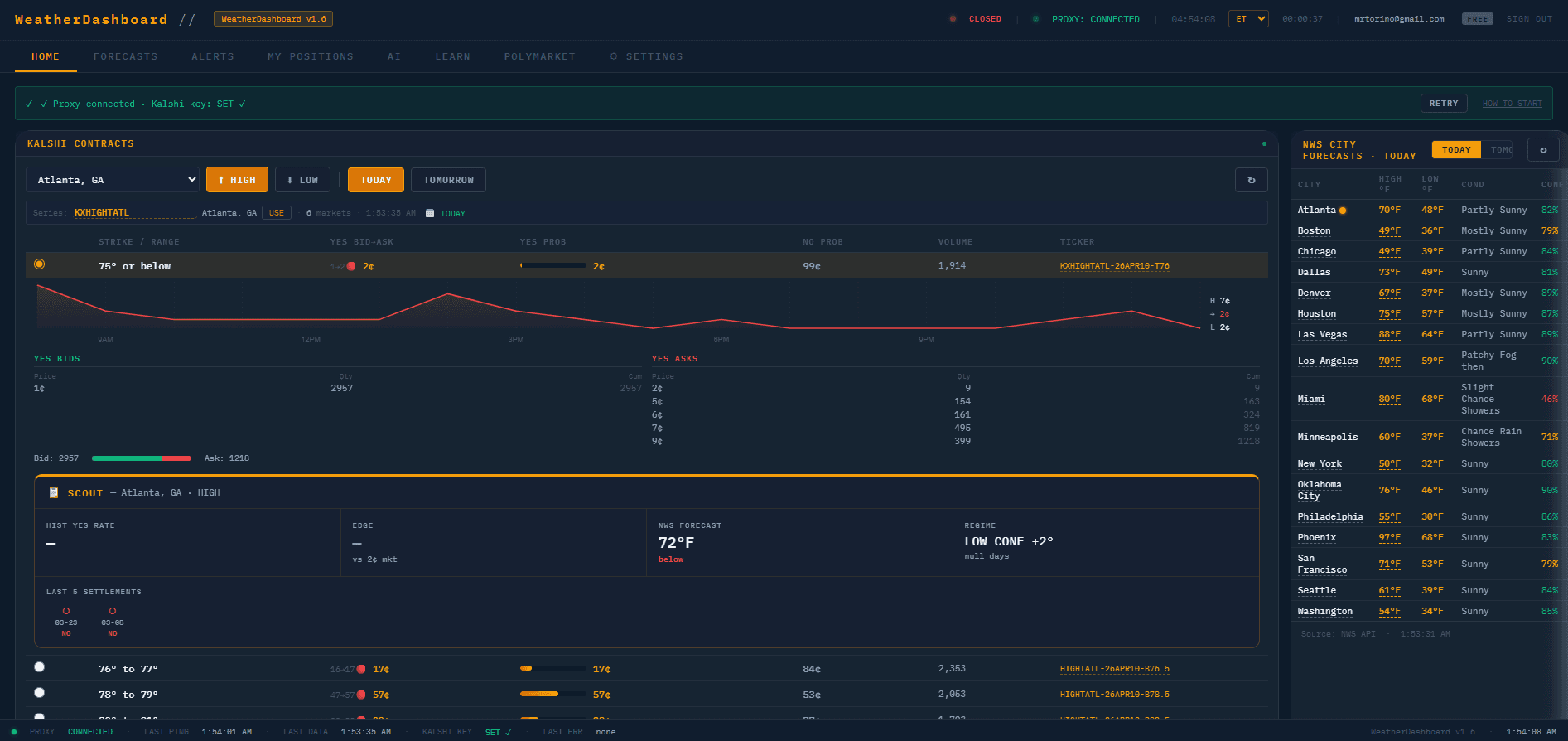This screenshot has height=741, width=1568.
Task: Click red market-closed status dot in header
Action: [x=953, y=19]
